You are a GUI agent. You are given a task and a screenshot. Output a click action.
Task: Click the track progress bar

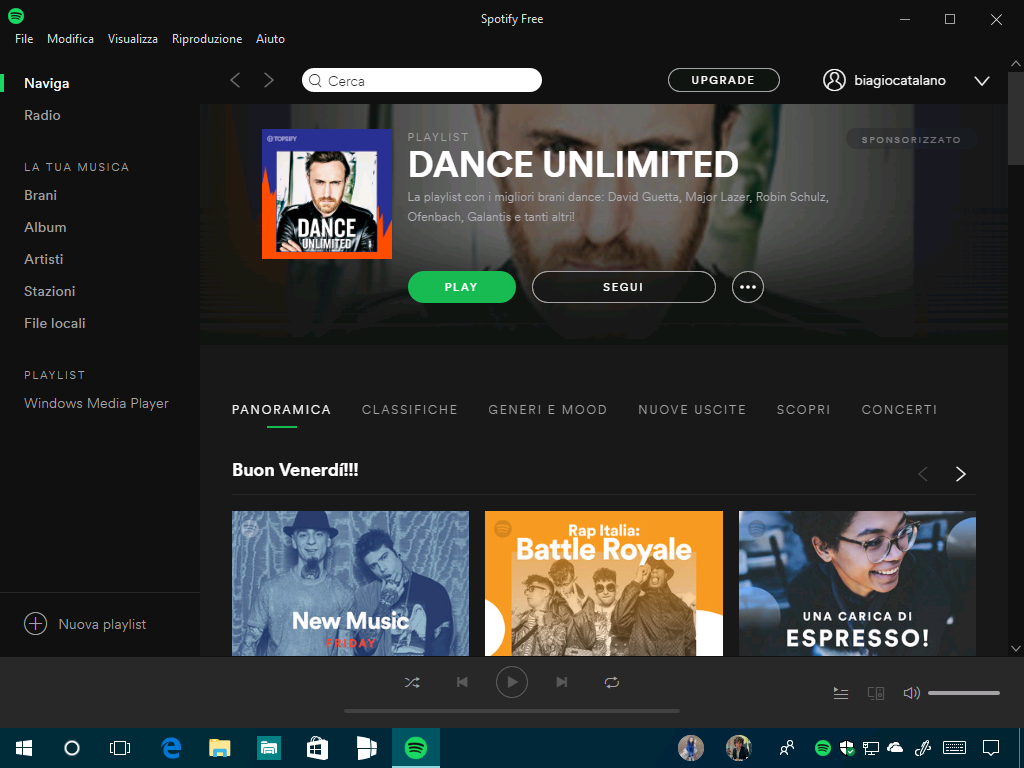(512, 711)
